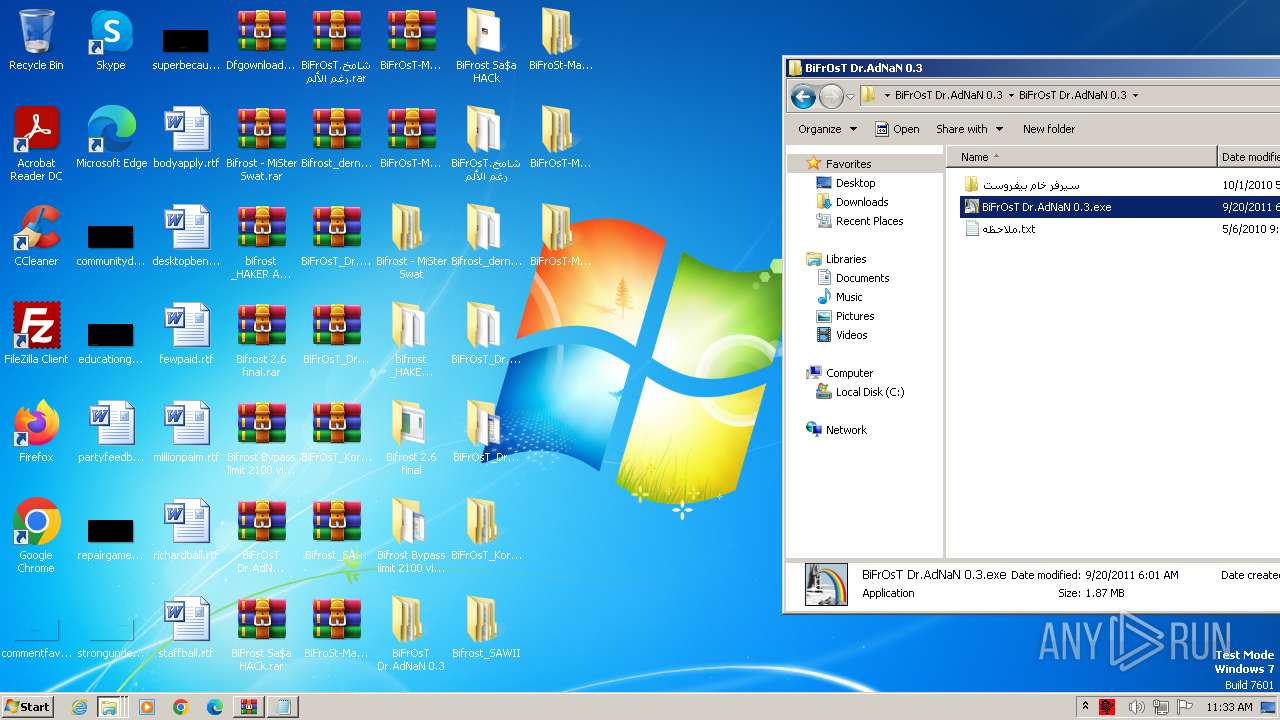Launch Skype from the desktop
This screenshot has width=1280, height=720.
(x=111, y=40)
